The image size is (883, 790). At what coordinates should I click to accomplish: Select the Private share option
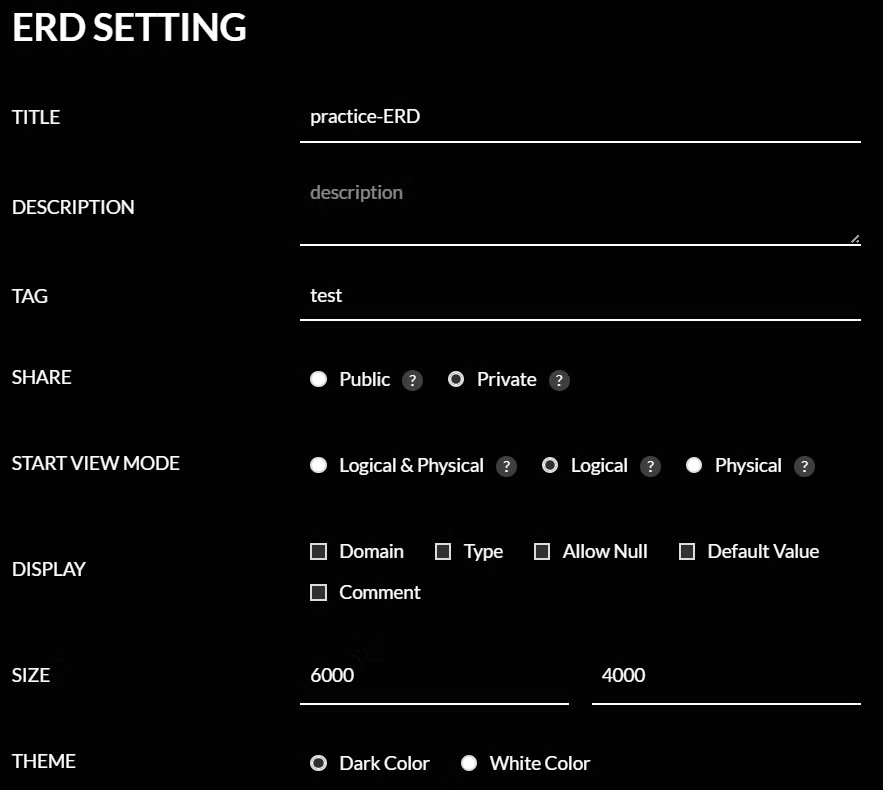[456, 379]
